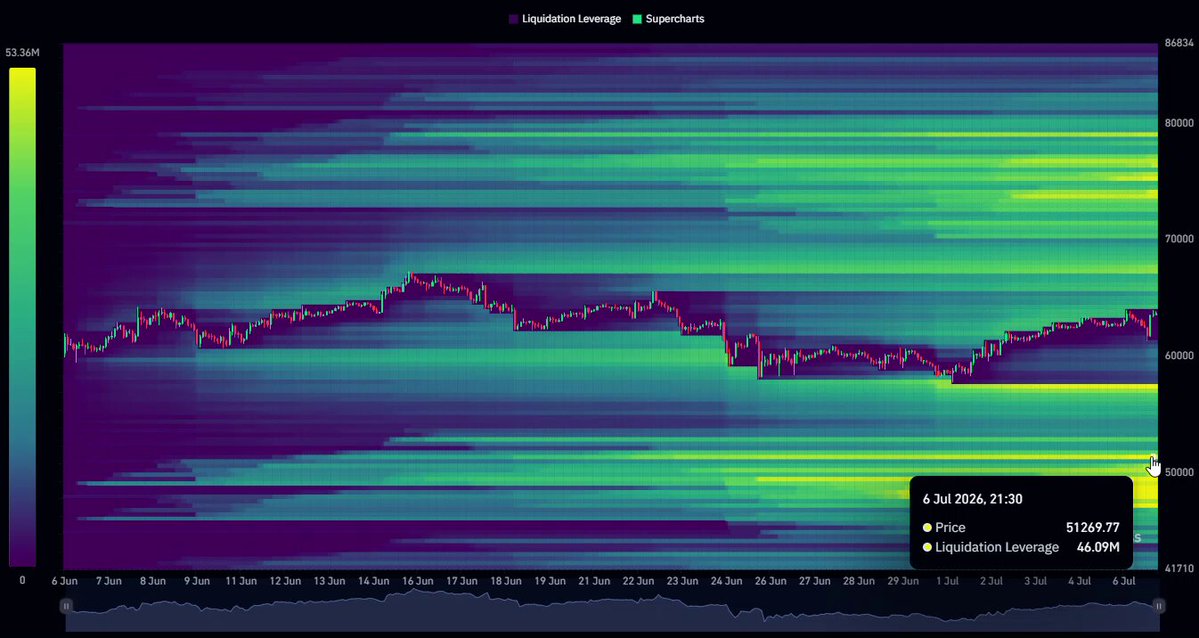1199x638 pixels.
Task: Click the 53.36M color scale maximum label
Action: pyautogui.click(x=22, y=53)
